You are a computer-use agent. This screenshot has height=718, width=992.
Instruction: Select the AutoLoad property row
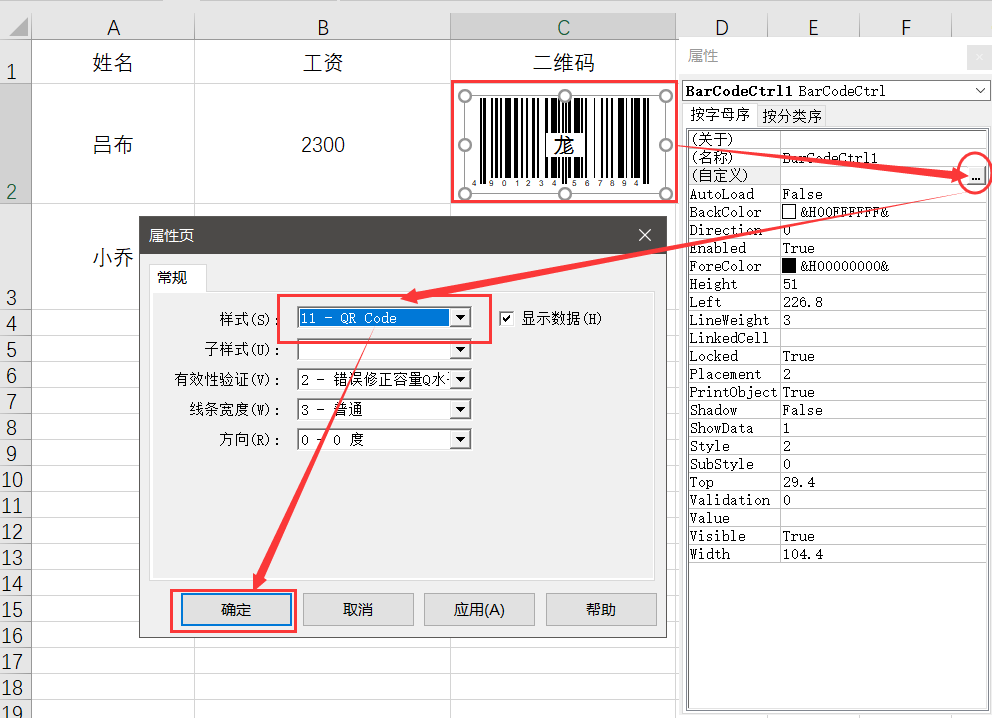pos(837,194)
